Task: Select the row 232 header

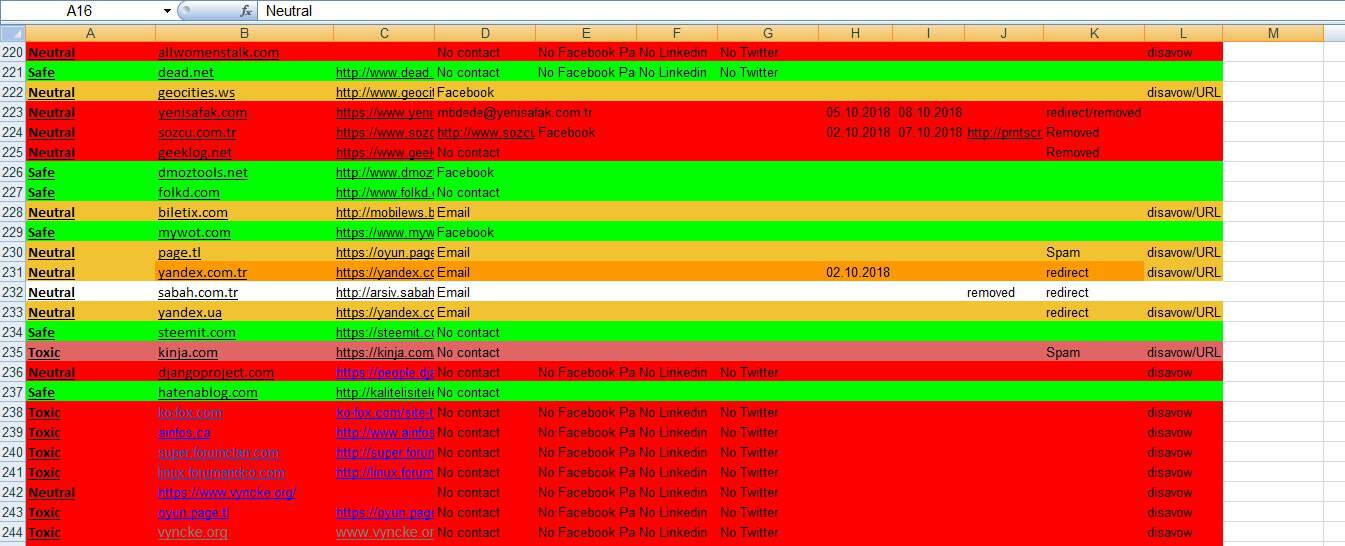Action: 12,292
